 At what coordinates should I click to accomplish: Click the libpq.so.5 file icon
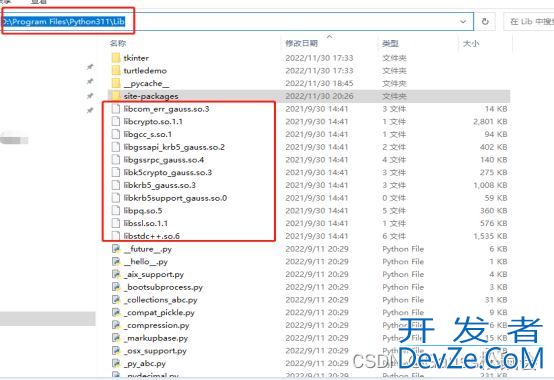coord(116,210)
